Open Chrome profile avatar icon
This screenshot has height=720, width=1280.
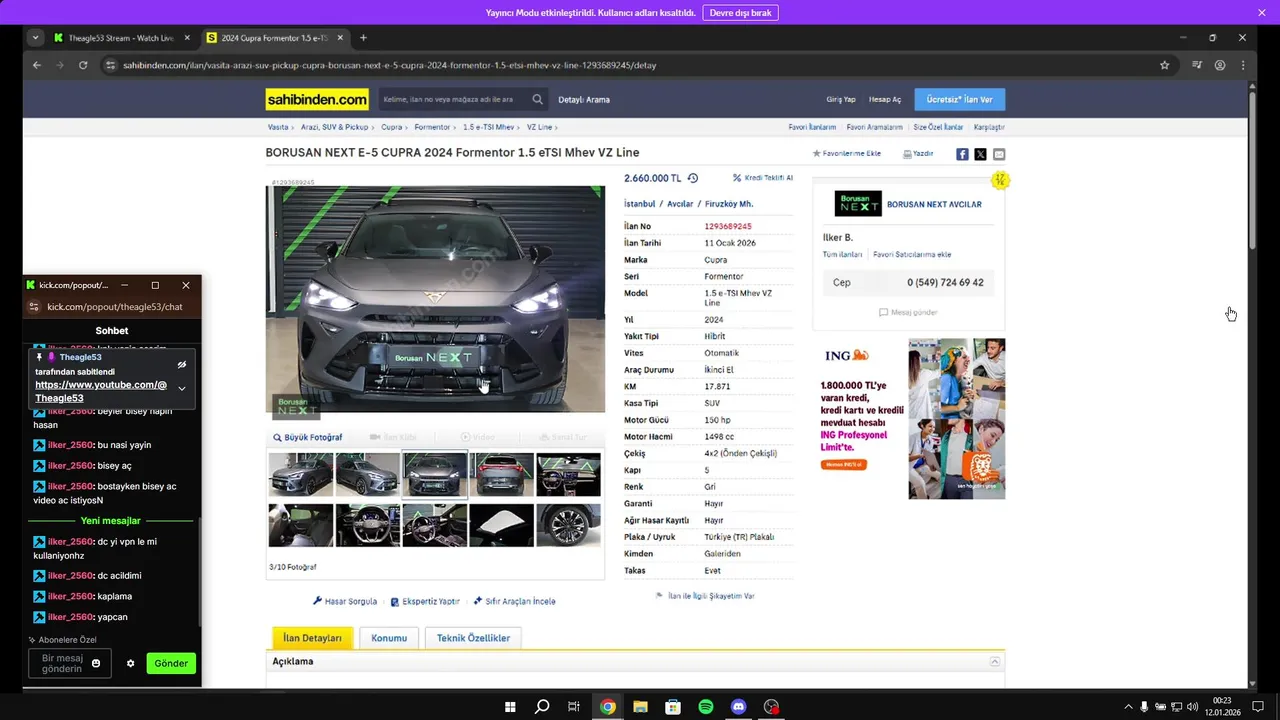(1220, 65)
